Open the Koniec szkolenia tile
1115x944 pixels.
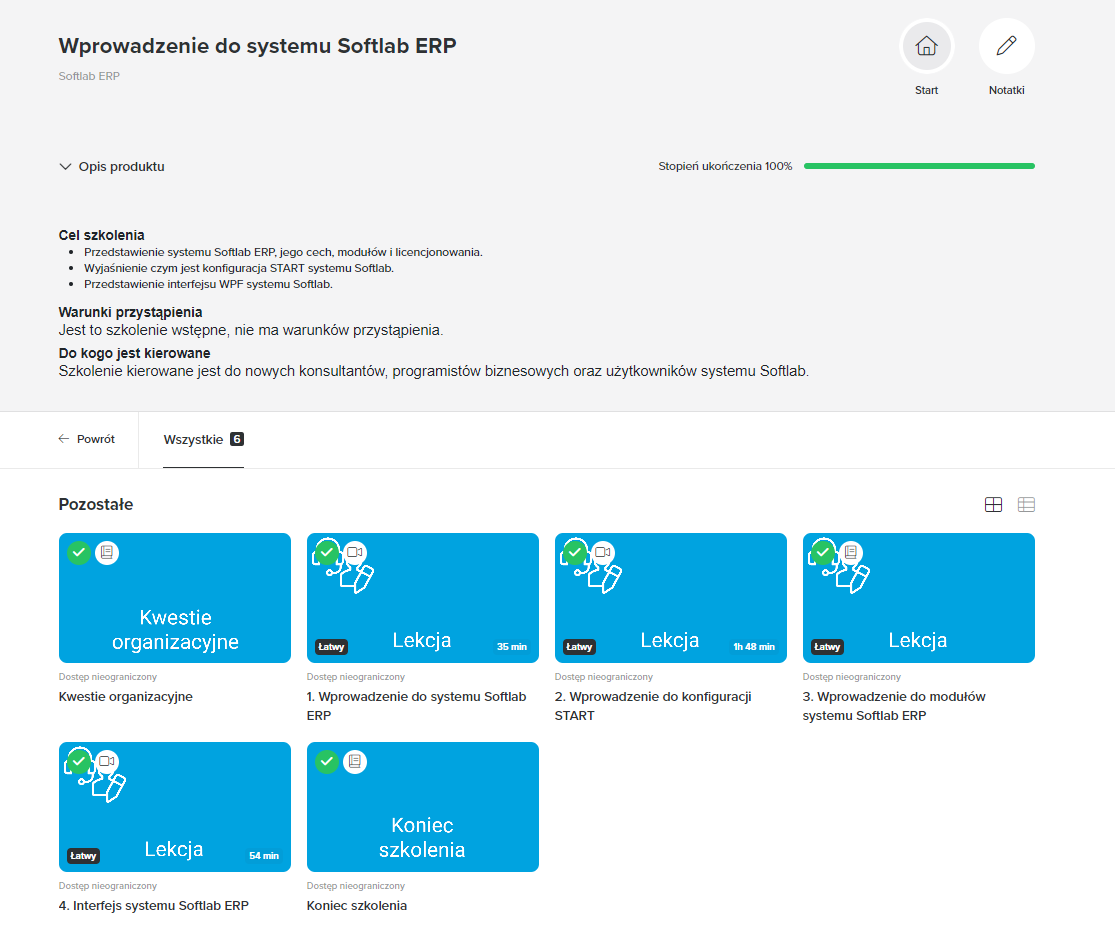click(x=423, y=807)
